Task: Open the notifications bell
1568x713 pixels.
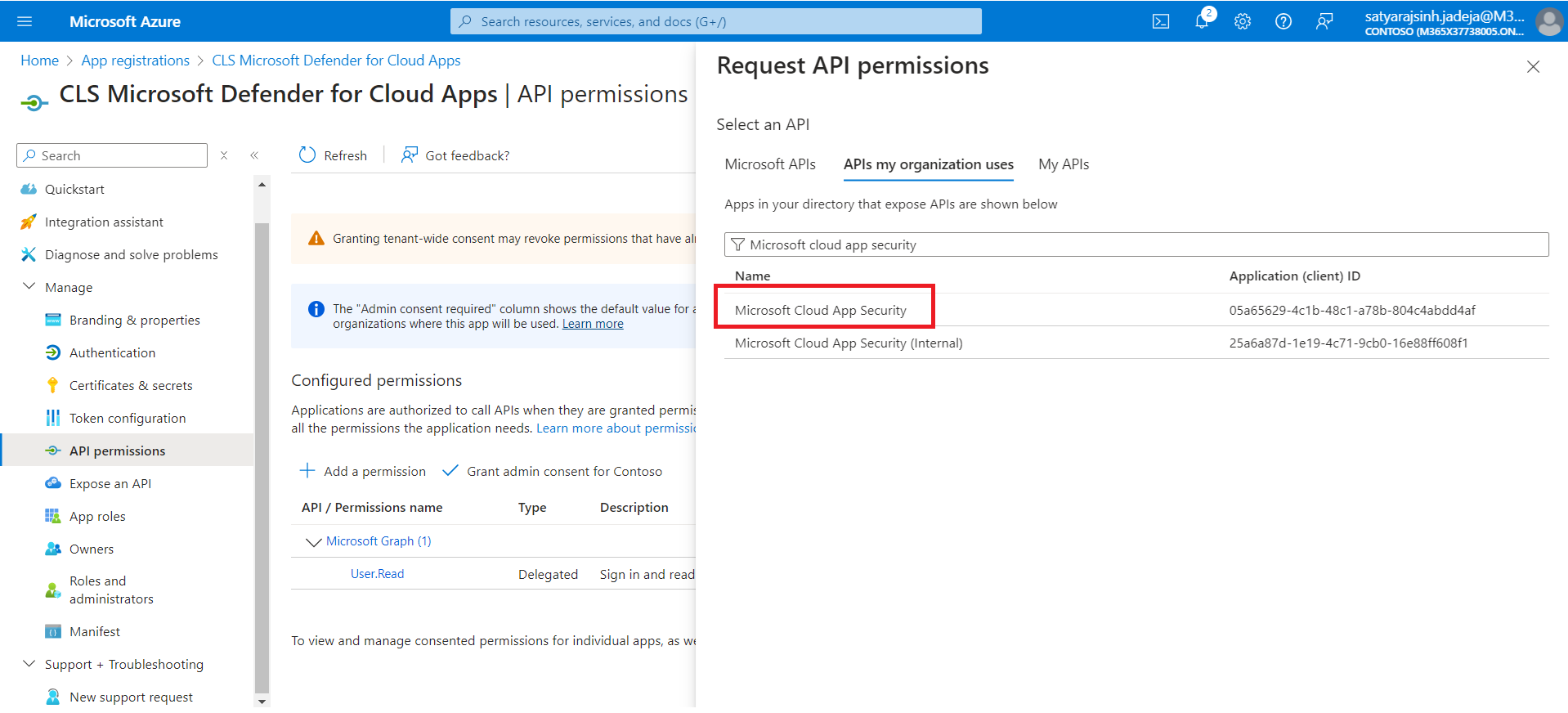Action: 1202,21
